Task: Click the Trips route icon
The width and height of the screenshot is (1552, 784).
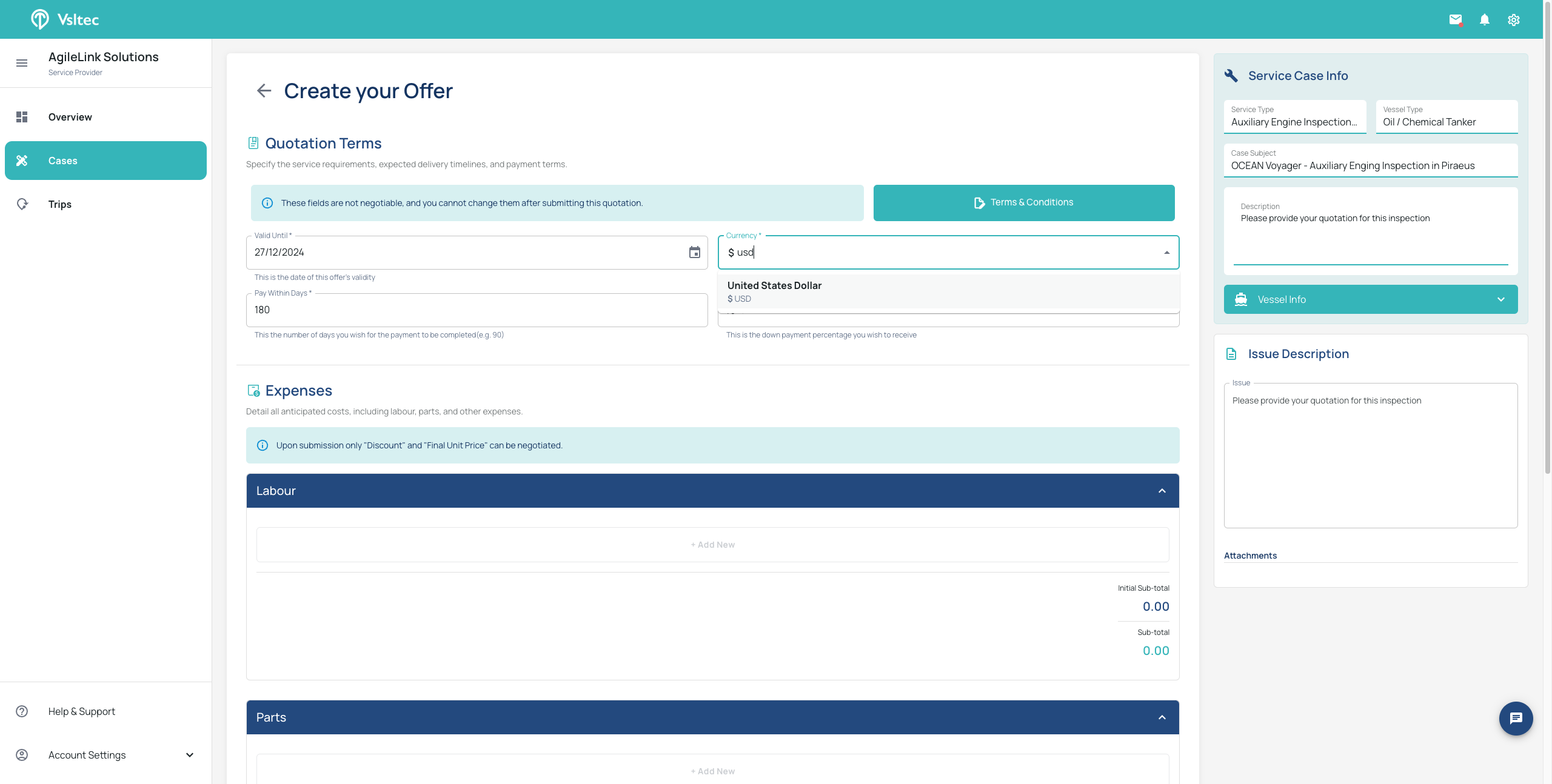Action: point(22,204)
